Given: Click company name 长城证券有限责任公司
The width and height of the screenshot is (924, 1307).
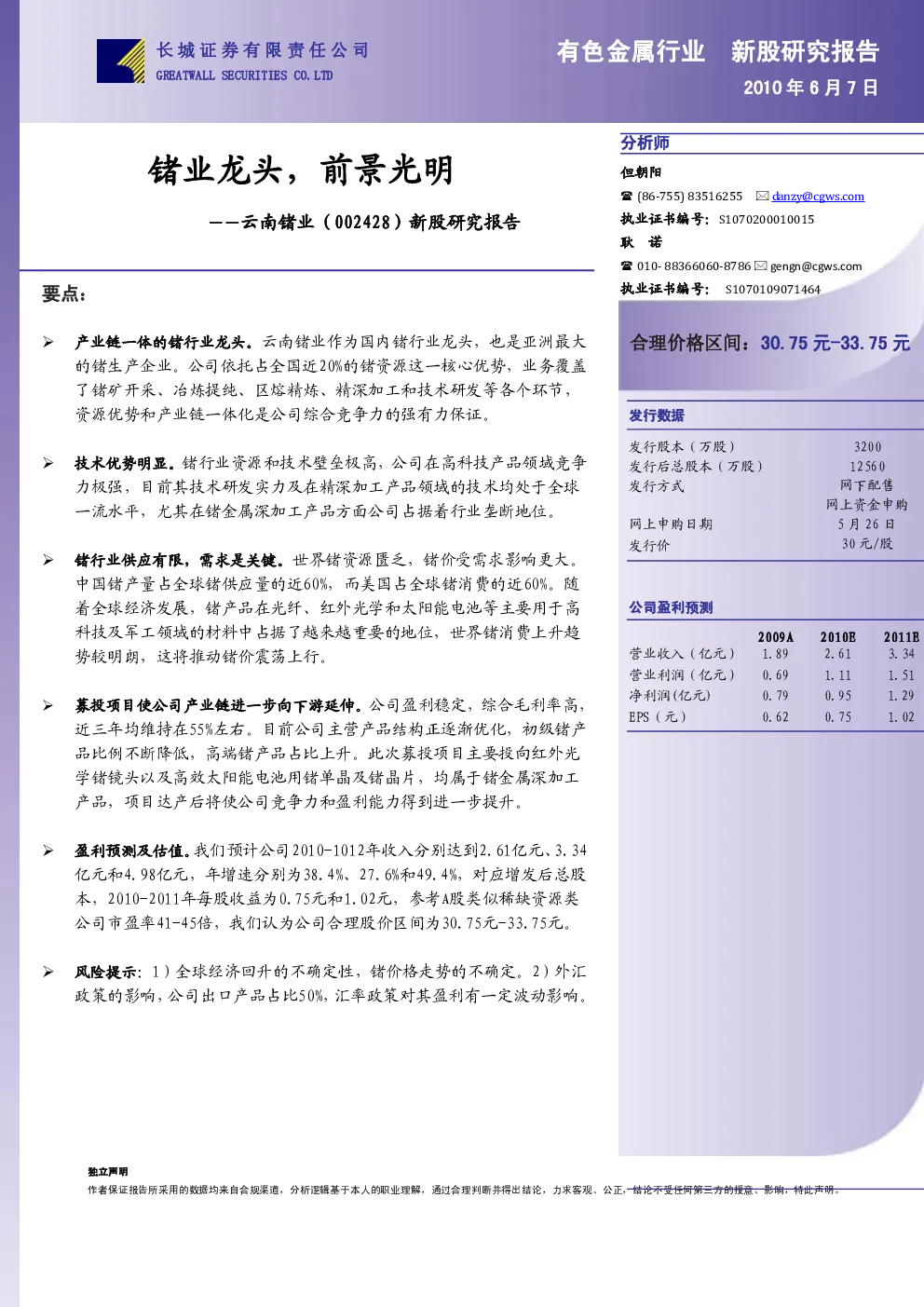Looking at the screenshot, I should (x=263, y=50).
